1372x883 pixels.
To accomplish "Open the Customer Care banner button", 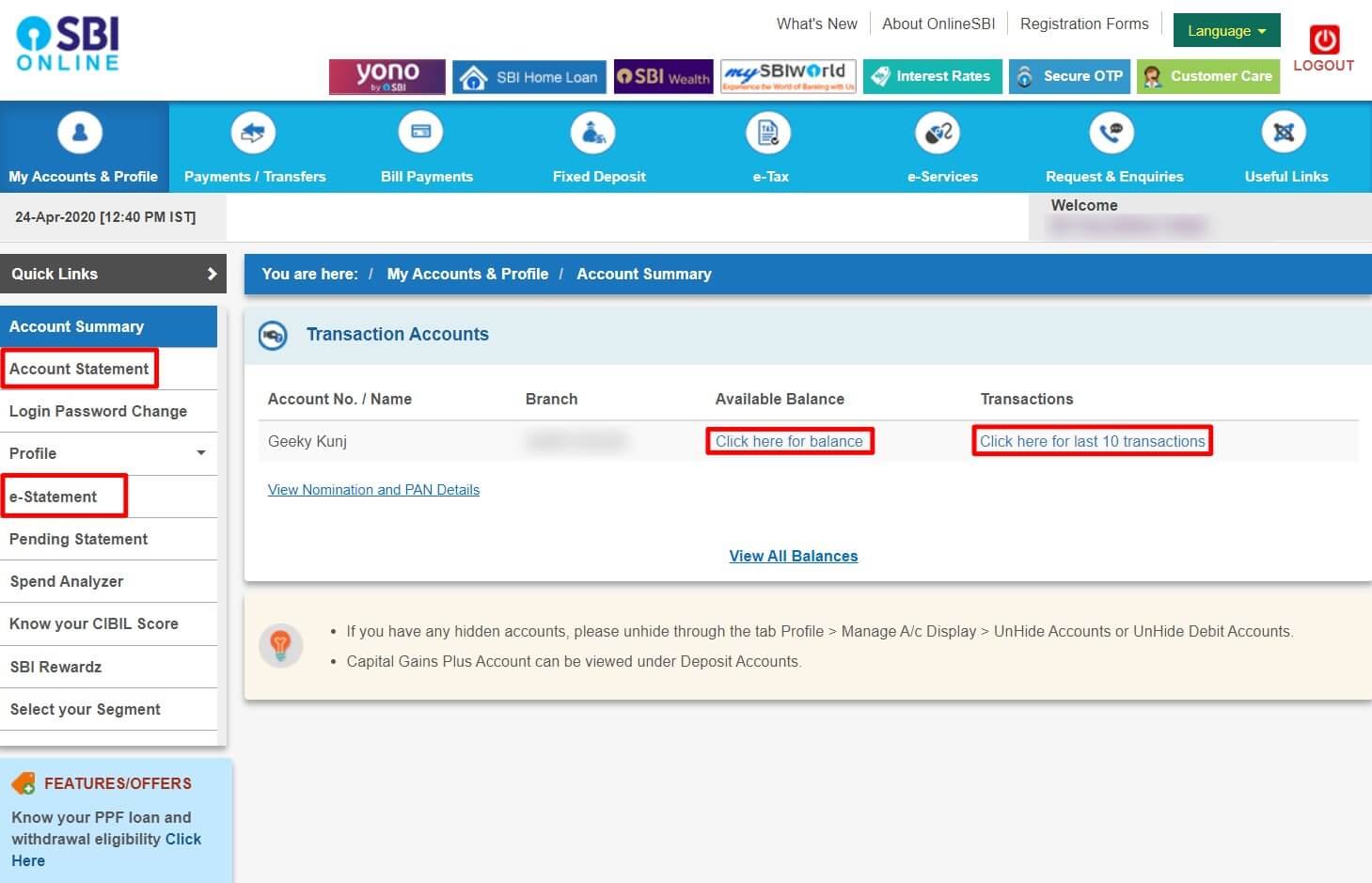I will click(x=1208, y=76).
